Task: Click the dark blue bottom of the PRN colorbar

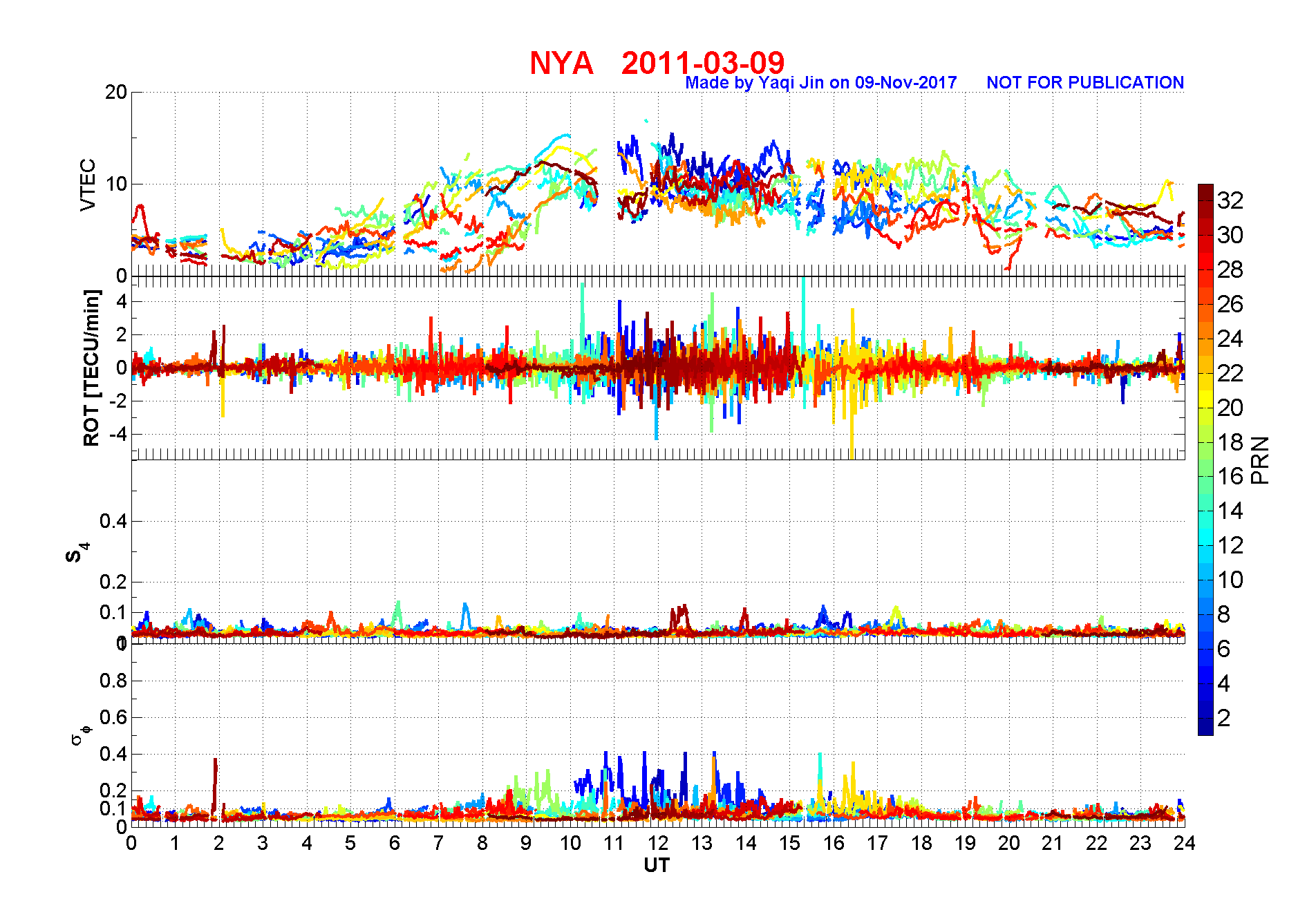Action: (x=1205, y=727)
